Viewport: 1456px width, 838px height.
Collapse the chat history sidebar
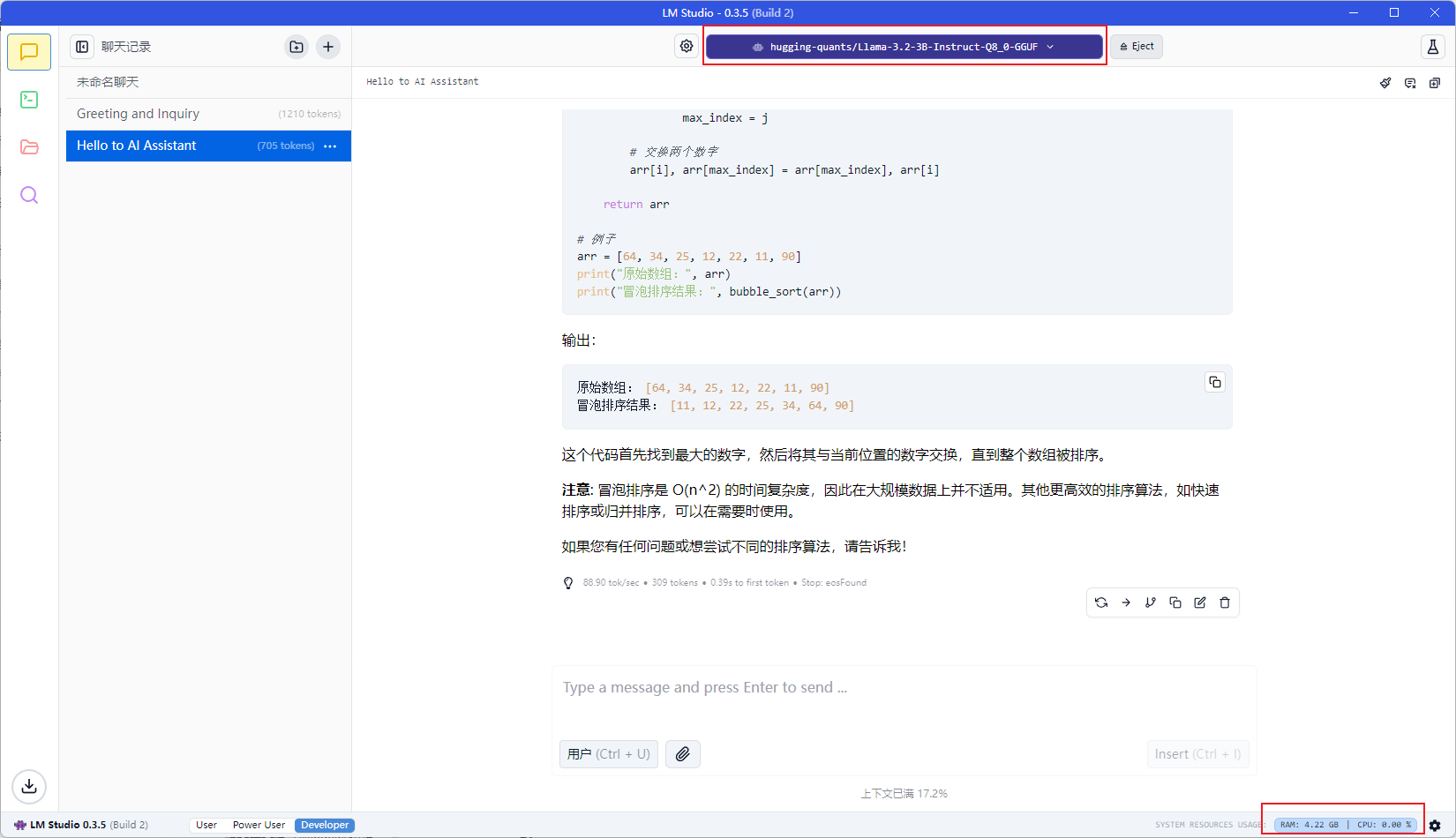click(82, 47)
